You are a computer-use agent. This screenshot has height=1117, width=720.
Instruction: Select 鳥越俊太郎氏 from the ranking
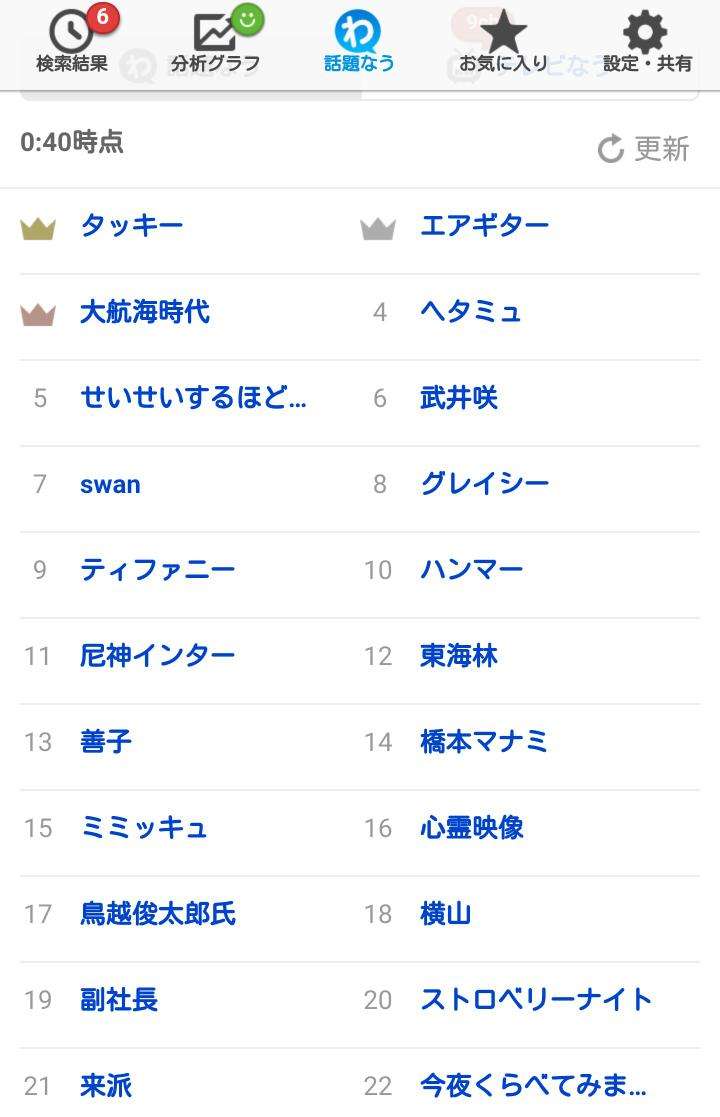click(157, 914)
